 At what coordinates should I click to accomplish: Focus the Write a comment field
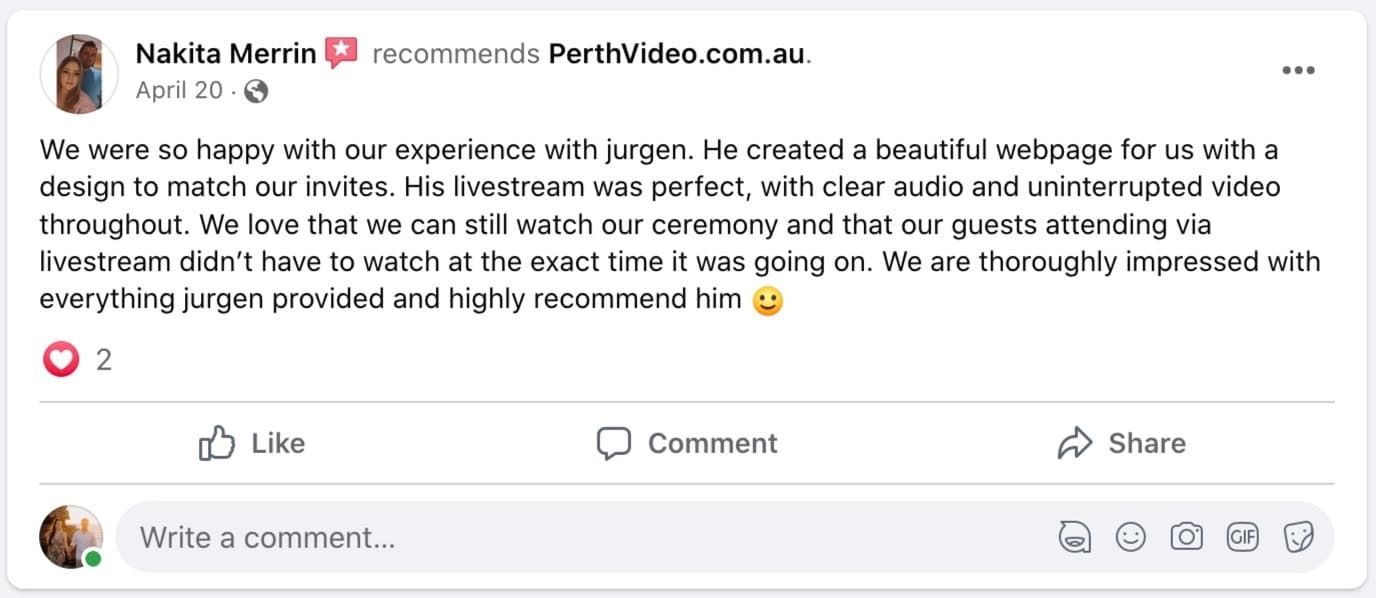coord(500,538)
